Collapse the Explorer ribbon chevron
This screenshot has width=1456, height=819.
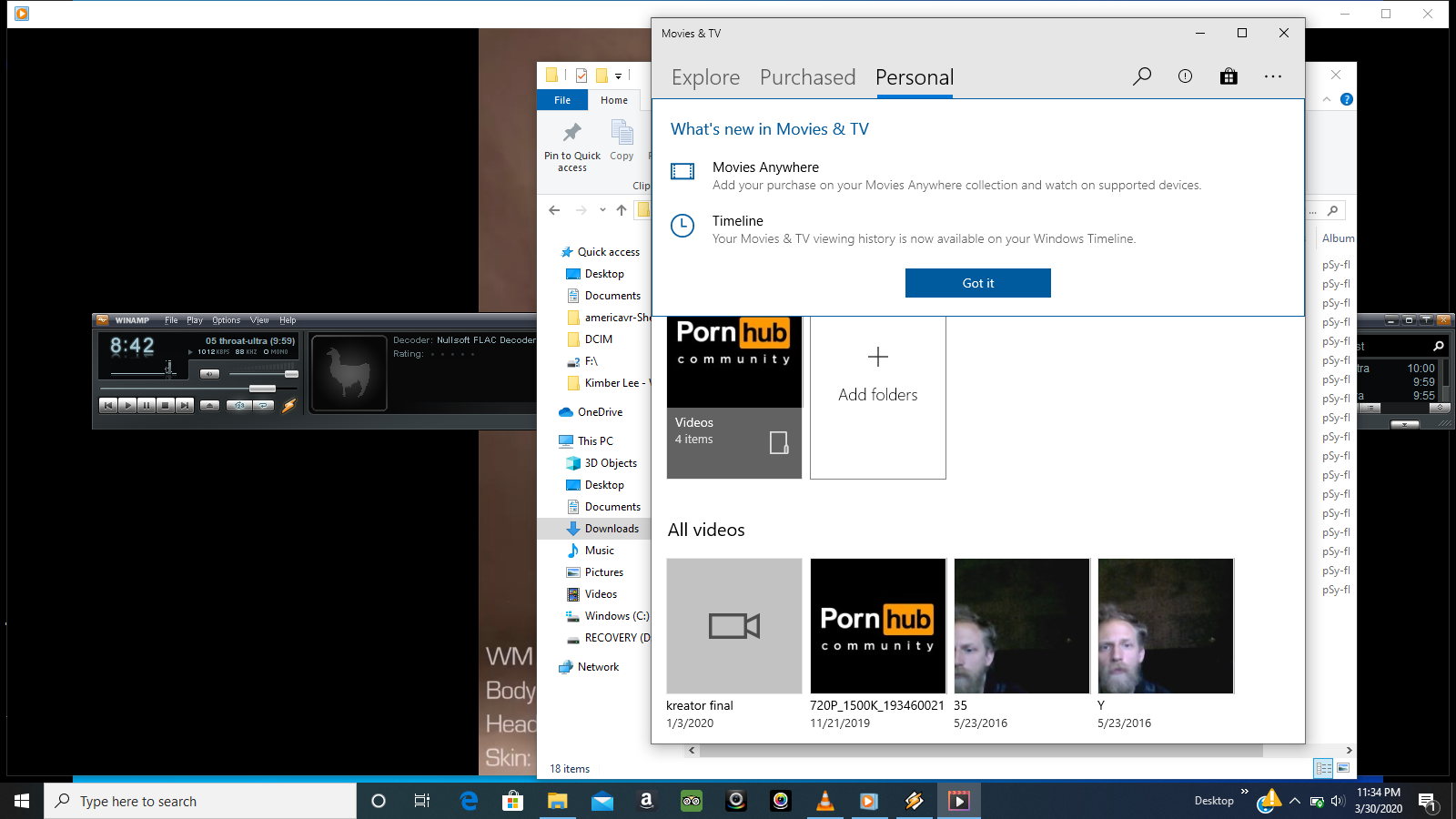pos(1327,99)
